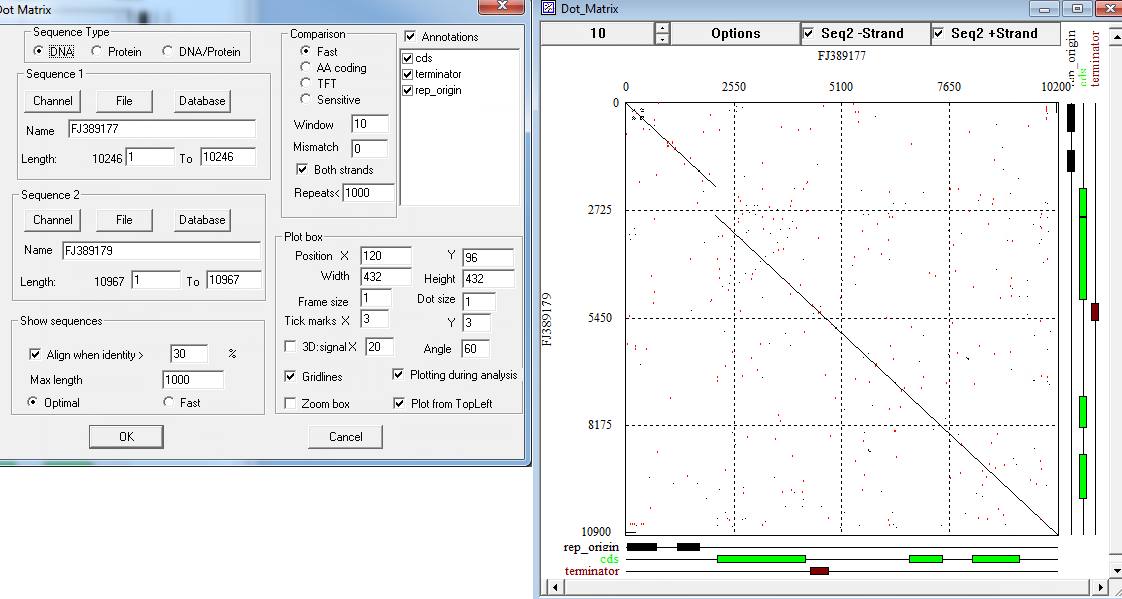Toggle Plotting during analysis
1122x599 pixels.
pyautogui.click(x=398, y=374)
